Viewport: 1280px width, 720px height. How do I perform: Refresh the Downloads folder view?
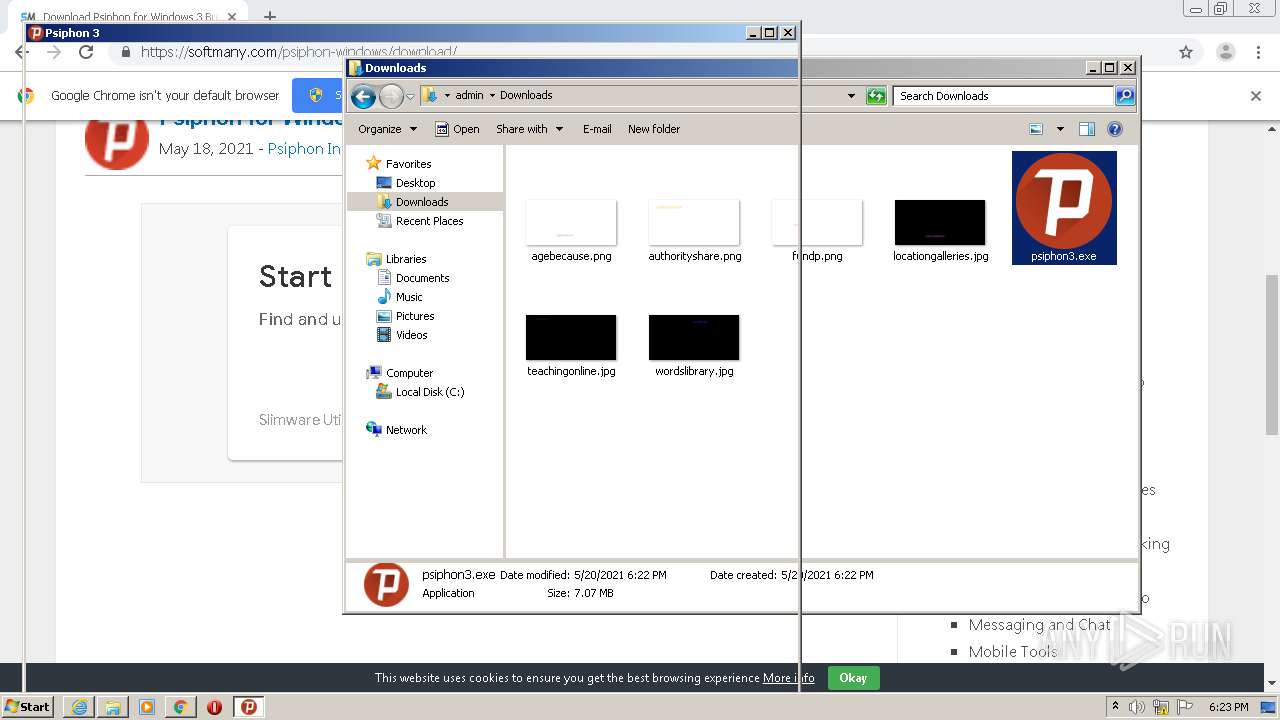[876, 96]
